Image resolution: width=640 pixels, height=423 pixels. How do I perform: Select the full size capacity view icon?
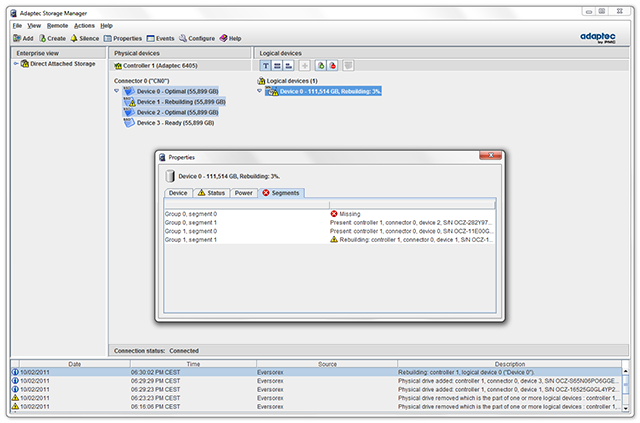277,65
